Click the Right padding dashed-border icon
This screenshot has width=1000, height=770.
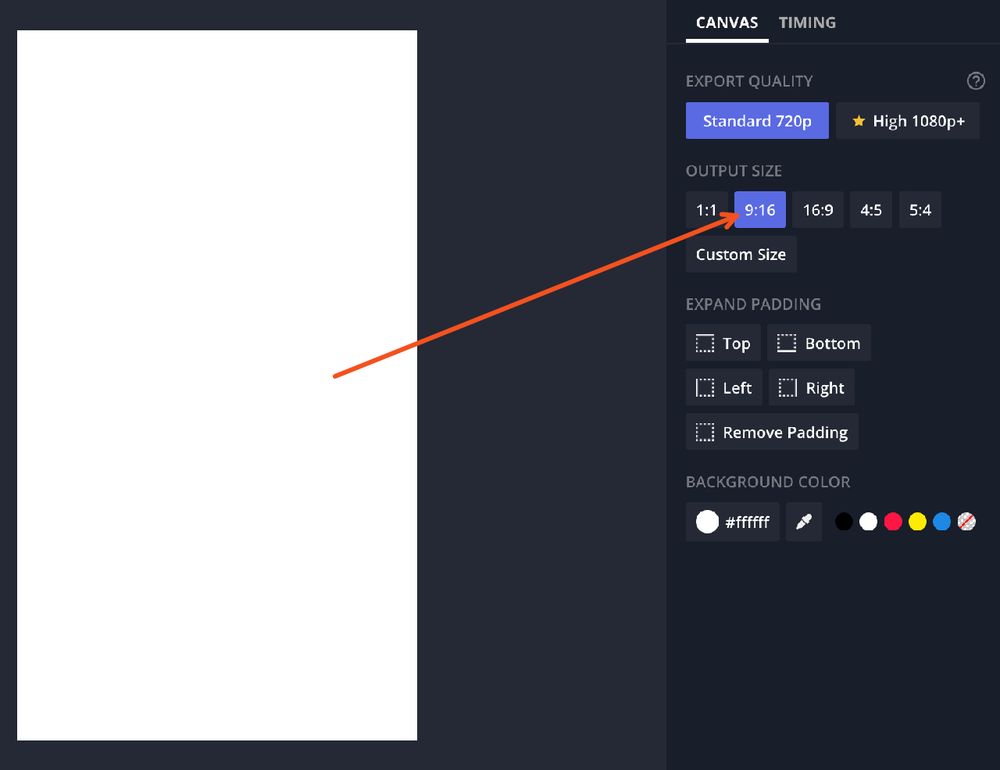[x=786, y=387]
